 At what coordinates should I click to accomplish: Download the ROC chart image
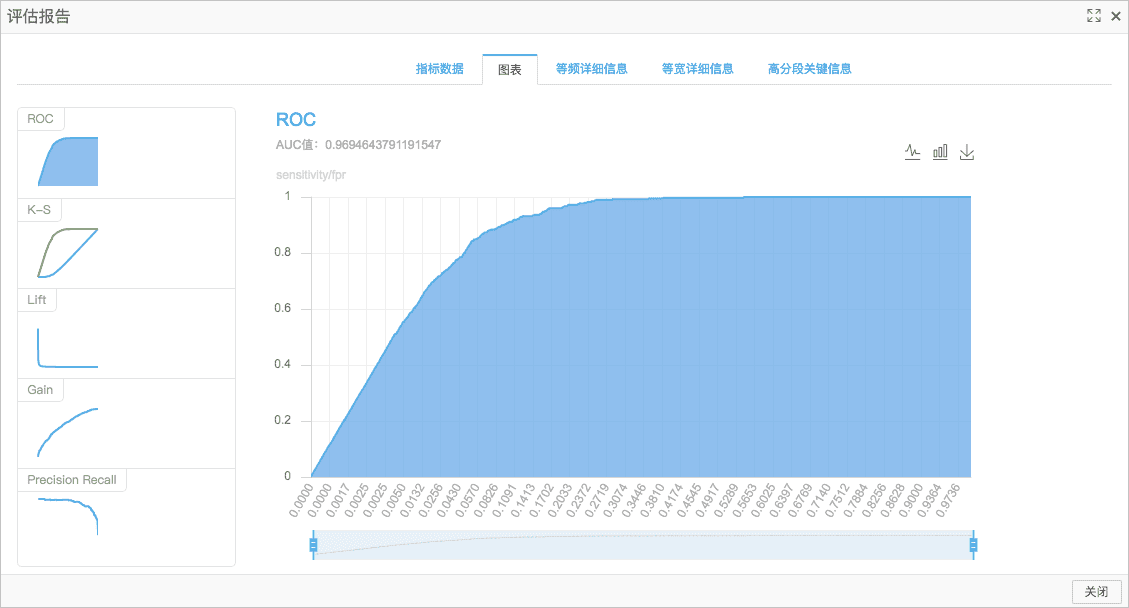pos(967,152)
